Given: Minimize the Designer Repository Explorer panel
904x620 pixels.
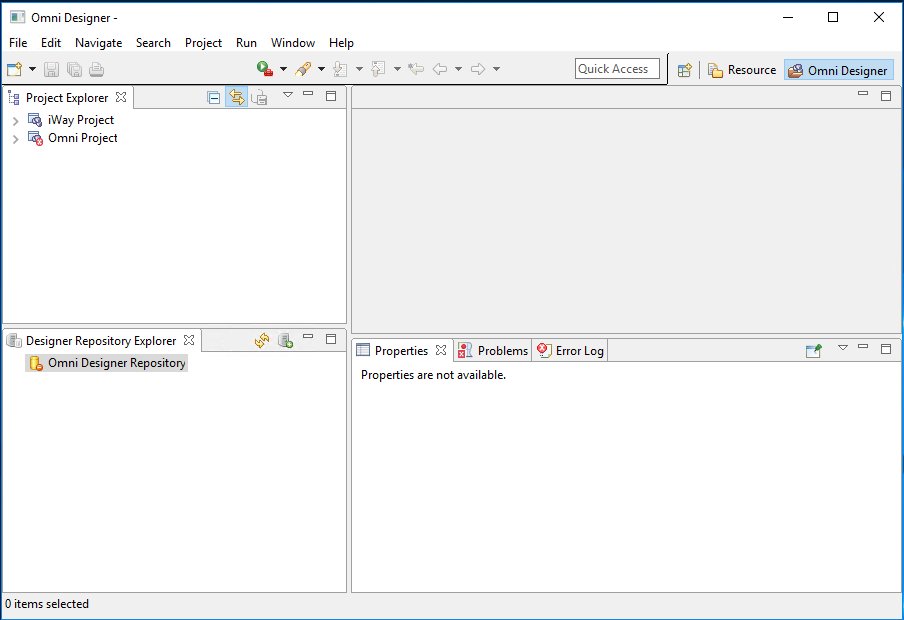Looking at the screenshot, I should (x=308, y=336).
